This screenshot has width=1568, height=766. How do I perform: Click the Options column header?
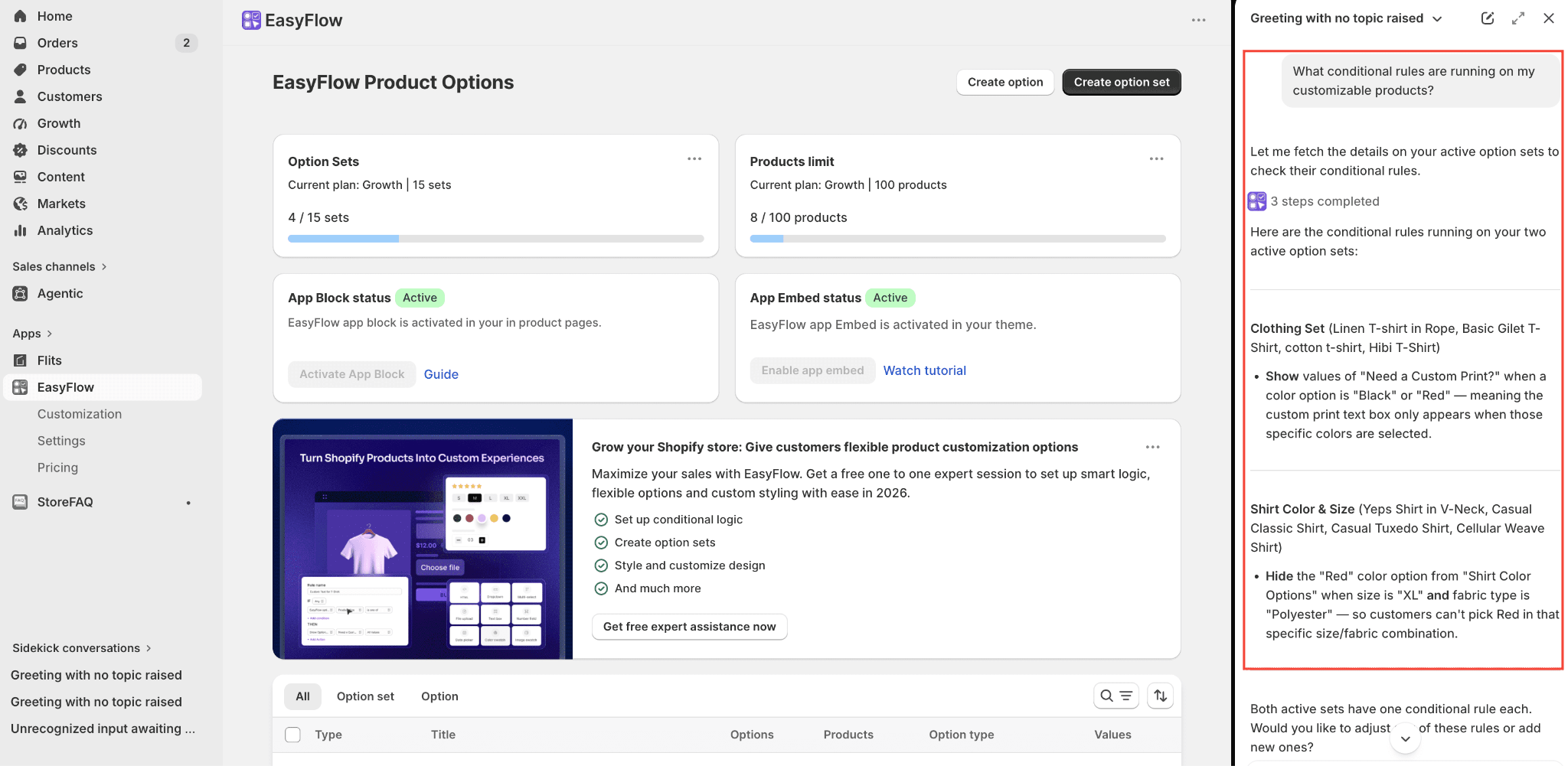[752, 735]
